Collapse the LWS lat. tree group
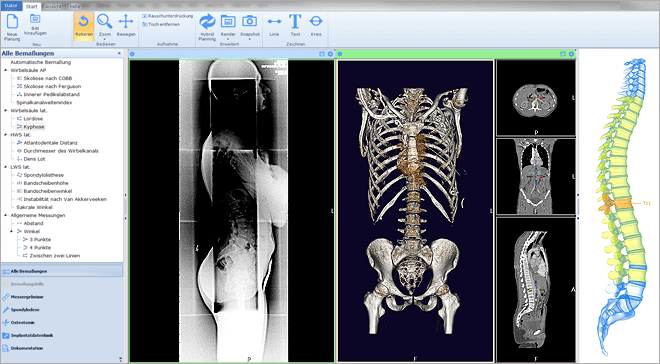 point(6,167)
